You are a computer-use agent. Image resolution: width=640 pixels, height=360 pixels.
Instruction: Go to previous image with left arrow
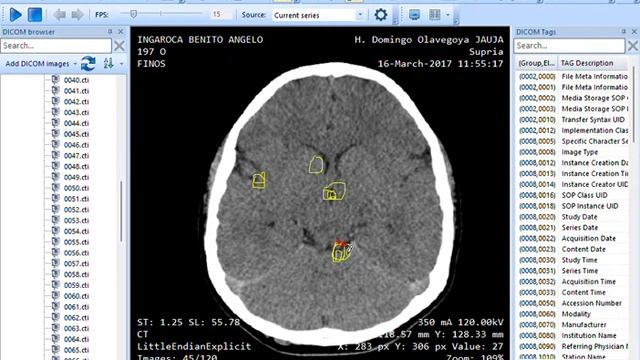tap(60, 15)
